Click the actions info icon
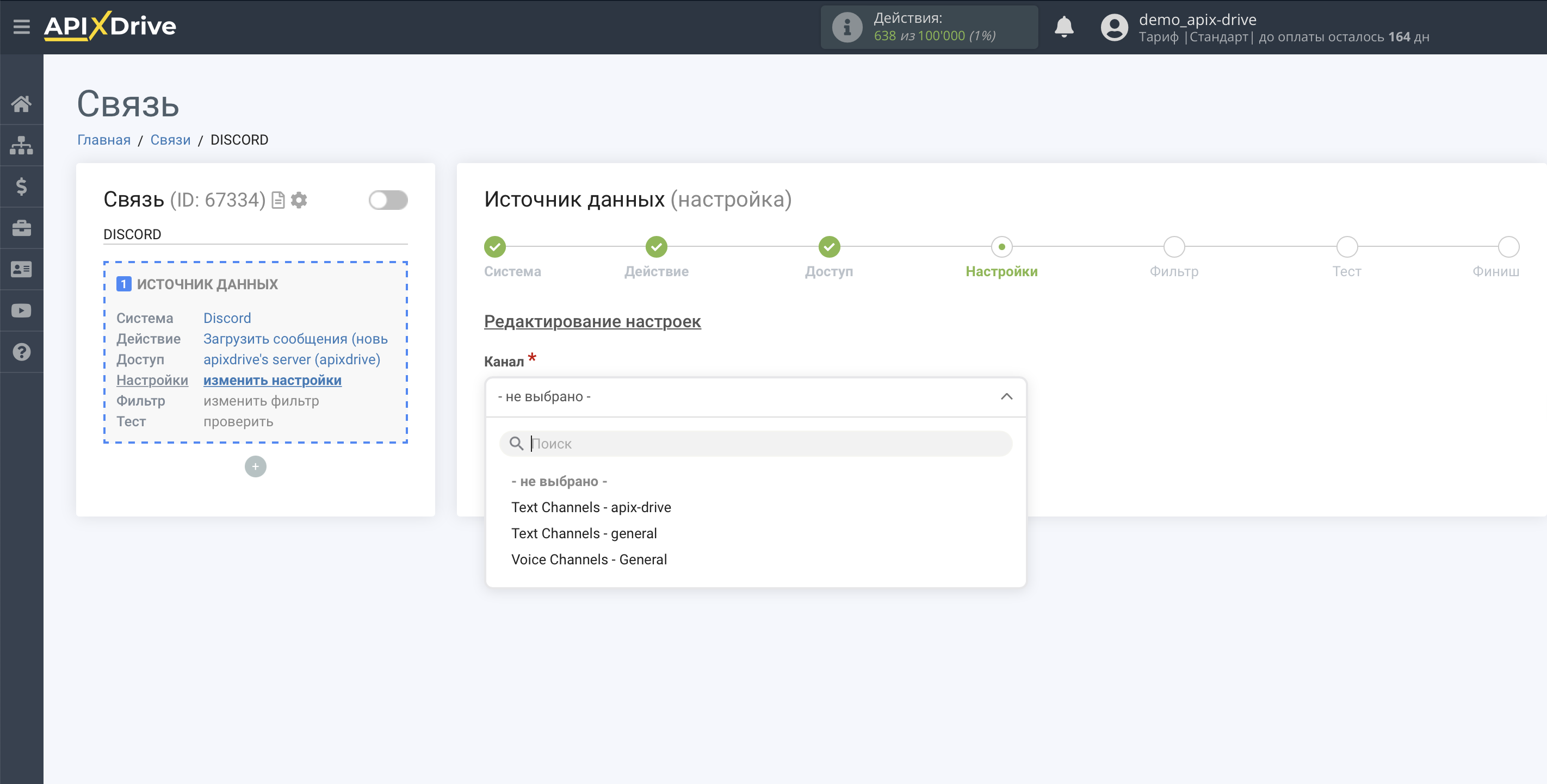The height and width of the screenshot is (784, 1547). click(847, 27)
